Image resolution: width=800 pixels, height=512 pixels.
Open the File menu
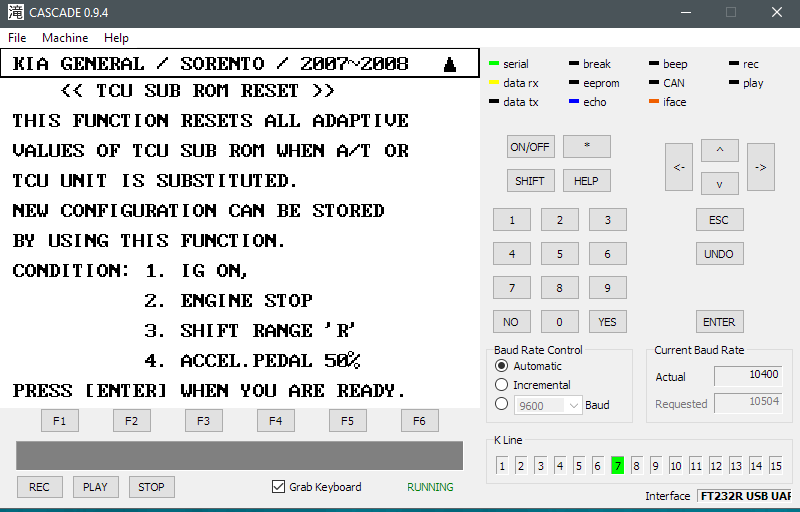tap(17, 38)
